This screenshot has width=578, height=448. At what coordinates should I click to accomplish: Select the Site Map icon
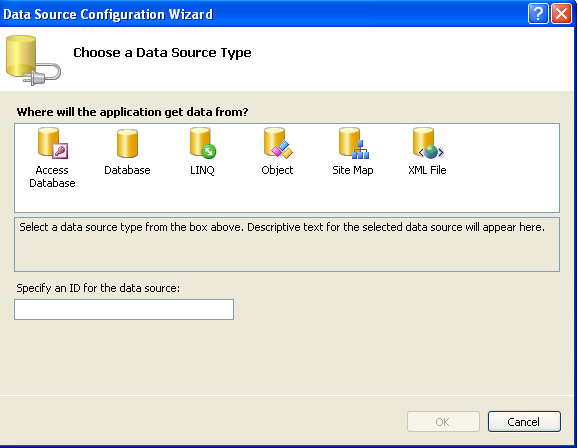pos(354,143)
